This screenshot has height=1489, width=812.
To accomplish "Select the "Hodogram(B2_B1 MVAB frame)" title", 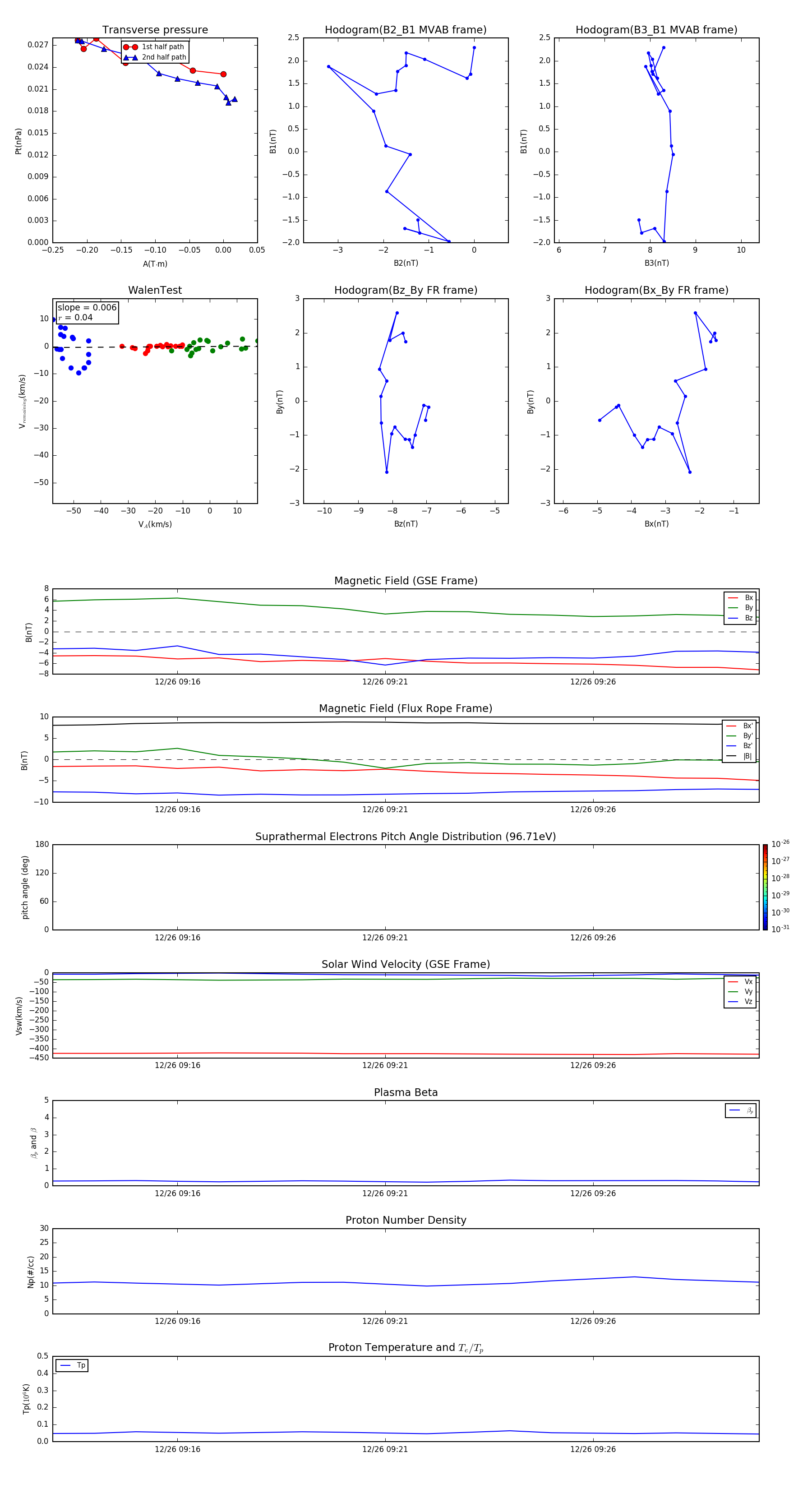I will 406,30.
